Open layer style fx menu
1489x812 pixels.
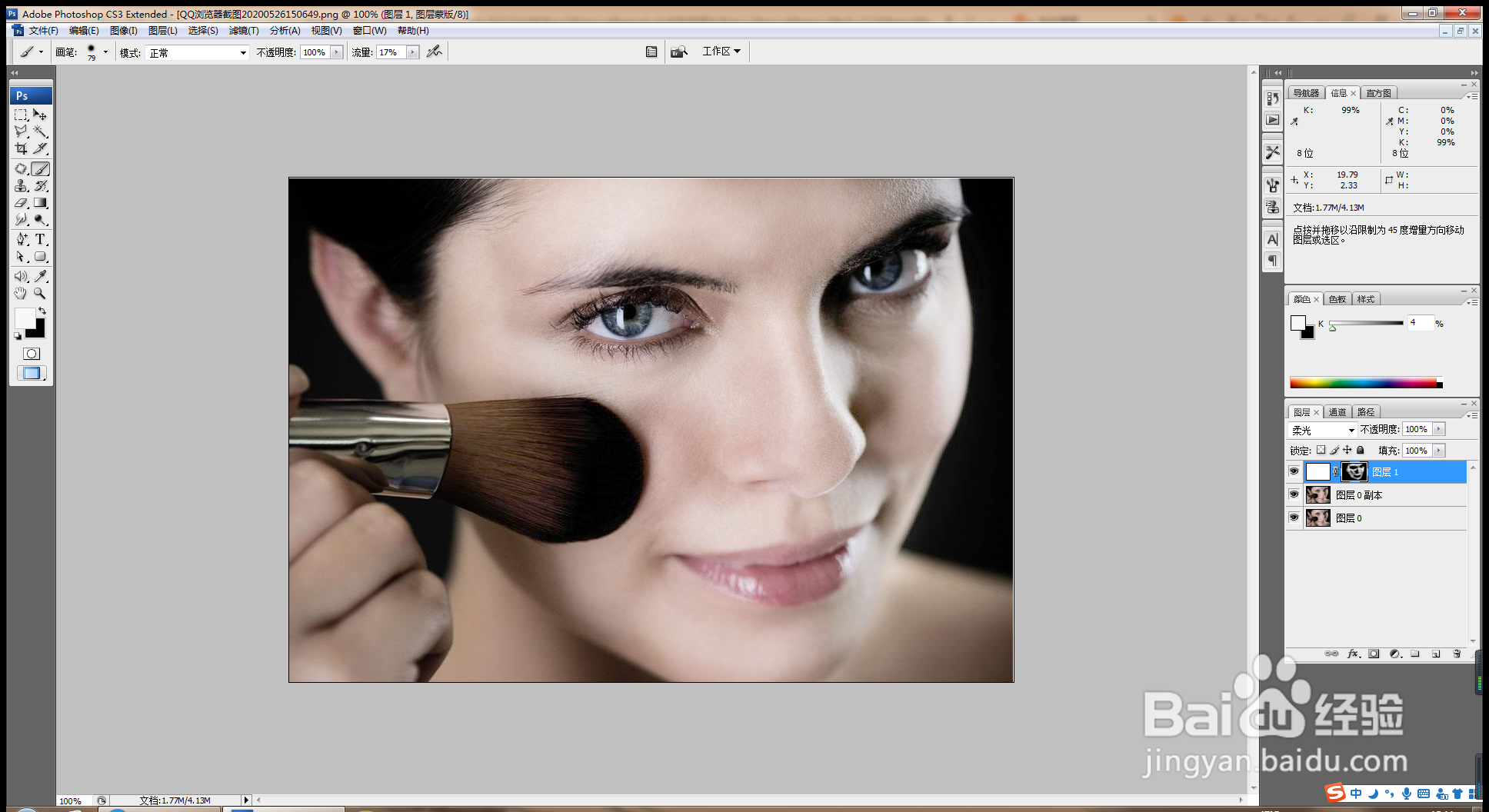click(x=1354, y=654)
